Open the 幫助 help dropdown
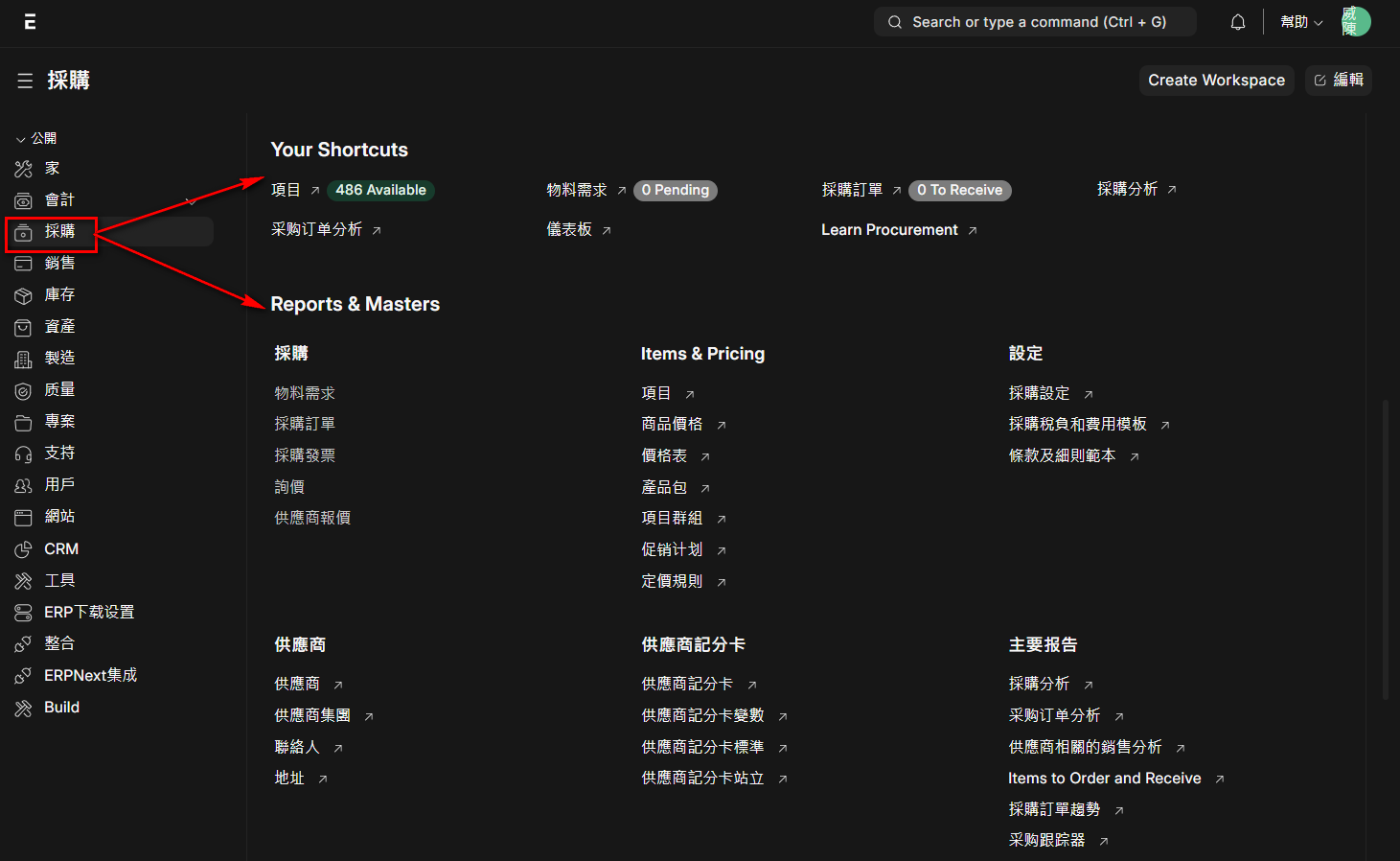1400x861 pixels. (1301, 22)
